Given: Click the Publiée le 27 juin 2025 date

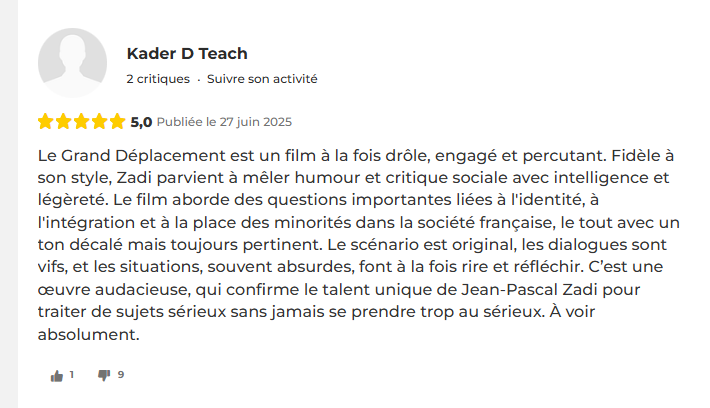Looking at the screenshot, I should click(x=224, y=122).
